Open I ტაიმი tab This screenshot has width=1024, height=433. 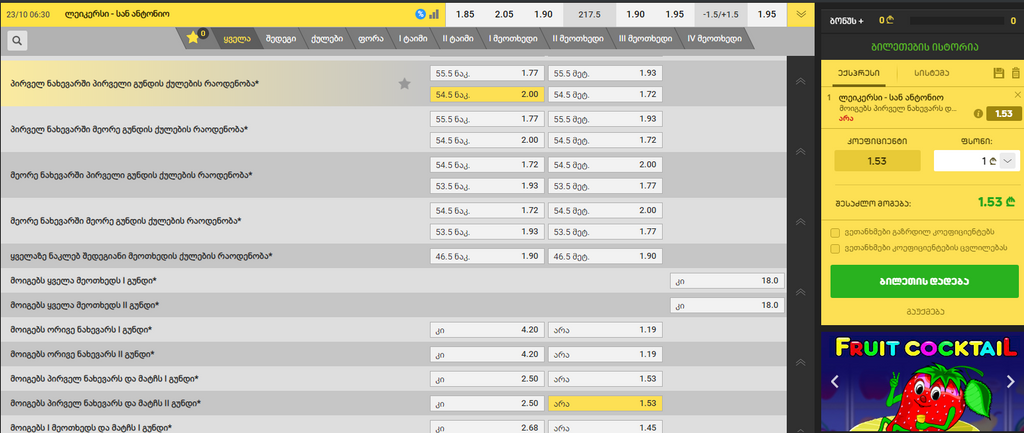(413, 39)
